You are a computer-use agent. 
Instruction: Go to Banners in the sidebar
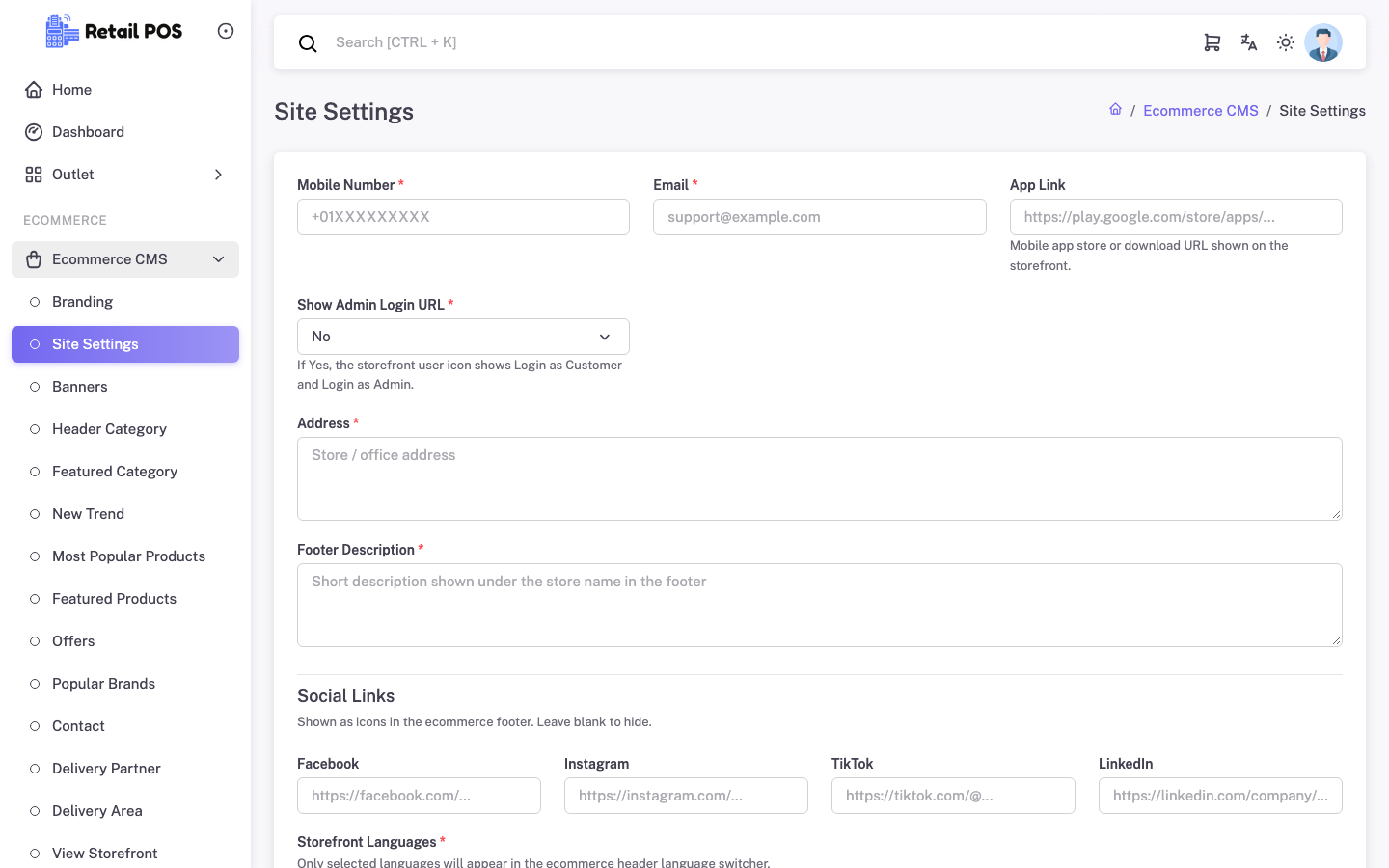click(125, 387)
